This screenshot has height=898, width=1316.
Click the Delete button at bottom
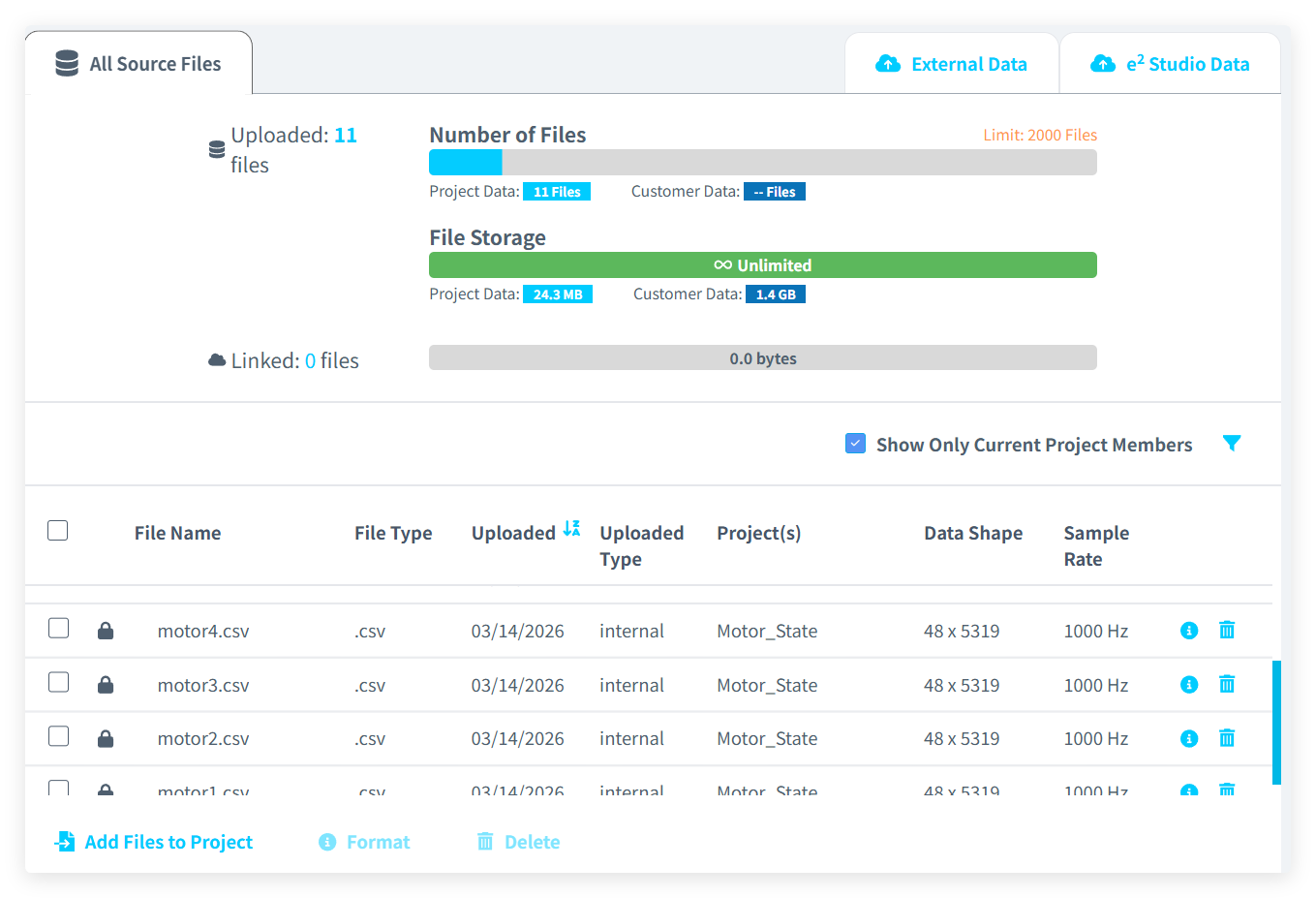pos(518,842)
